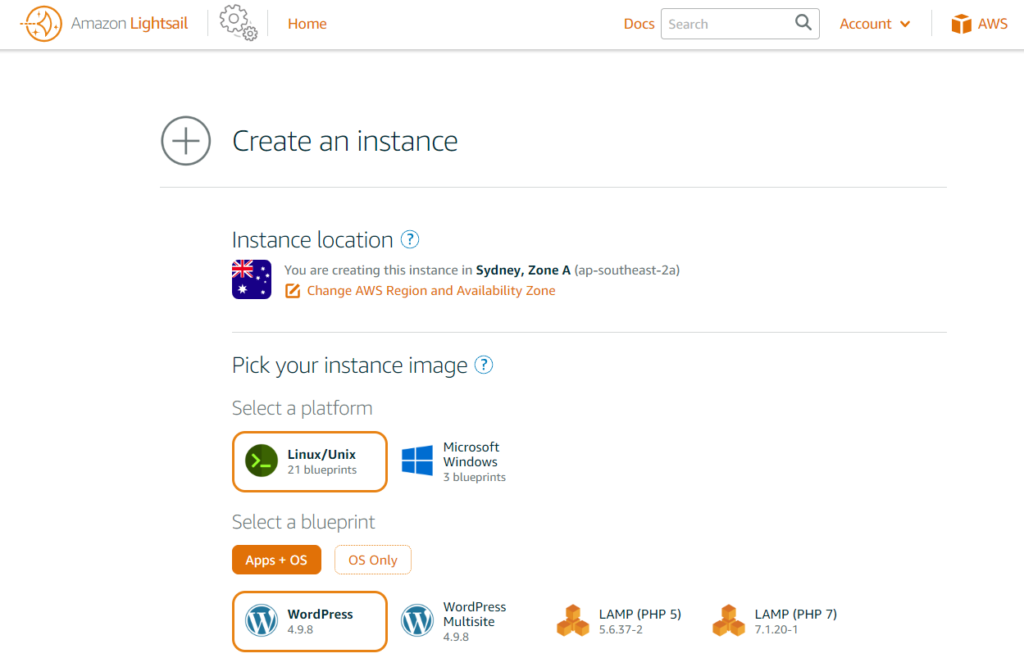This screenshot has width=1024, height=658.
Task: Open the settings gears icon
Action: (238, 23)
